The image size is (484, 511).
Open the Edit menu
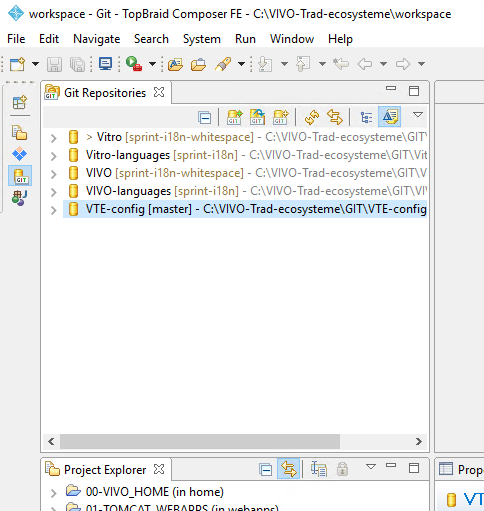click(x=49, y=39)
